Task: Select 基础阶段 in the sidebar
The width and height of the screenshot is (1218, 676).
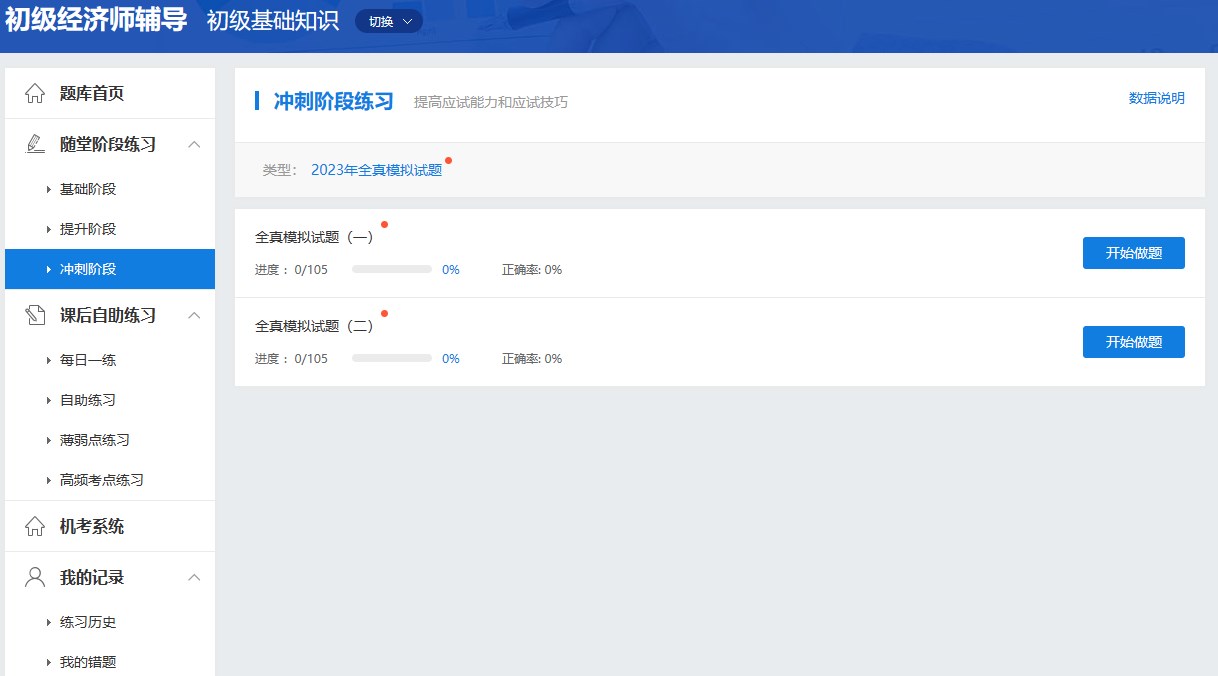Action: (x=88, y=189)
